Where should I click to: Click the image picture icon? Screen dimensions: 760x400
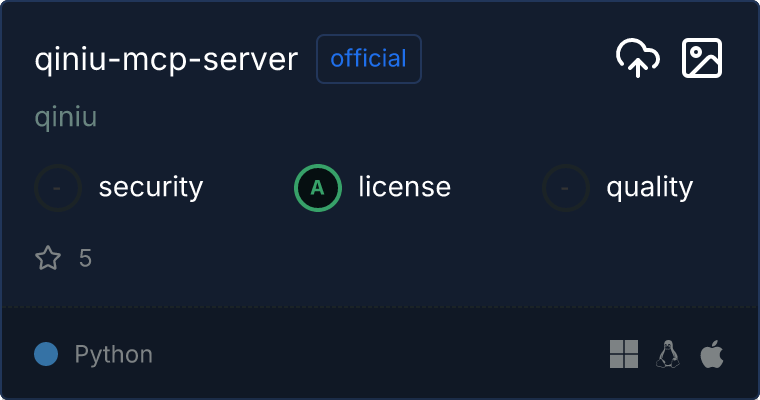click(701, 59)
